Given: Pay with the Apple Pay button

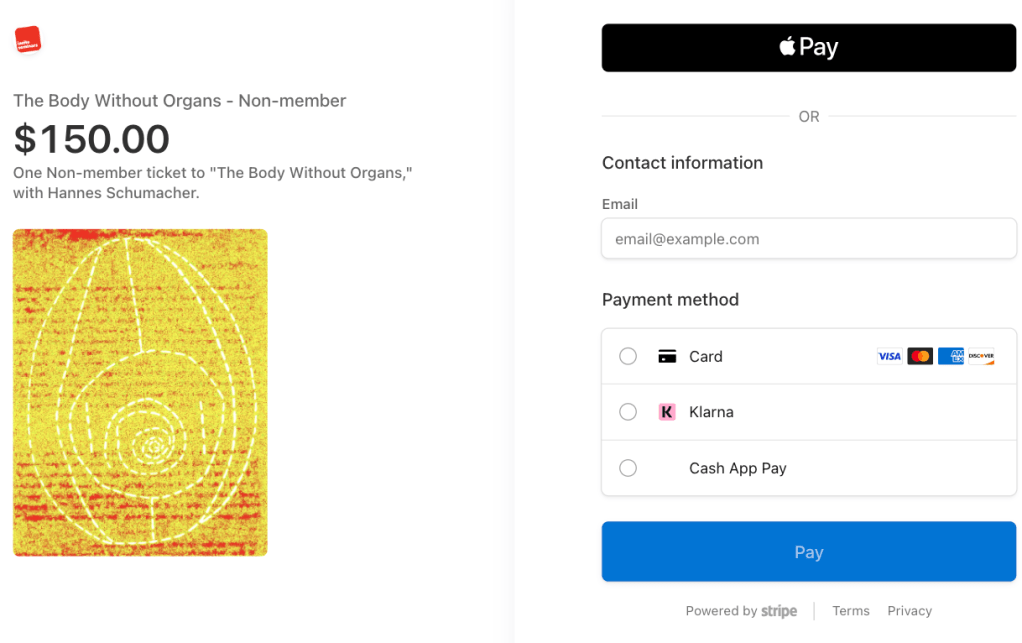Looking at the screenshot, I should tap(808, 48).
